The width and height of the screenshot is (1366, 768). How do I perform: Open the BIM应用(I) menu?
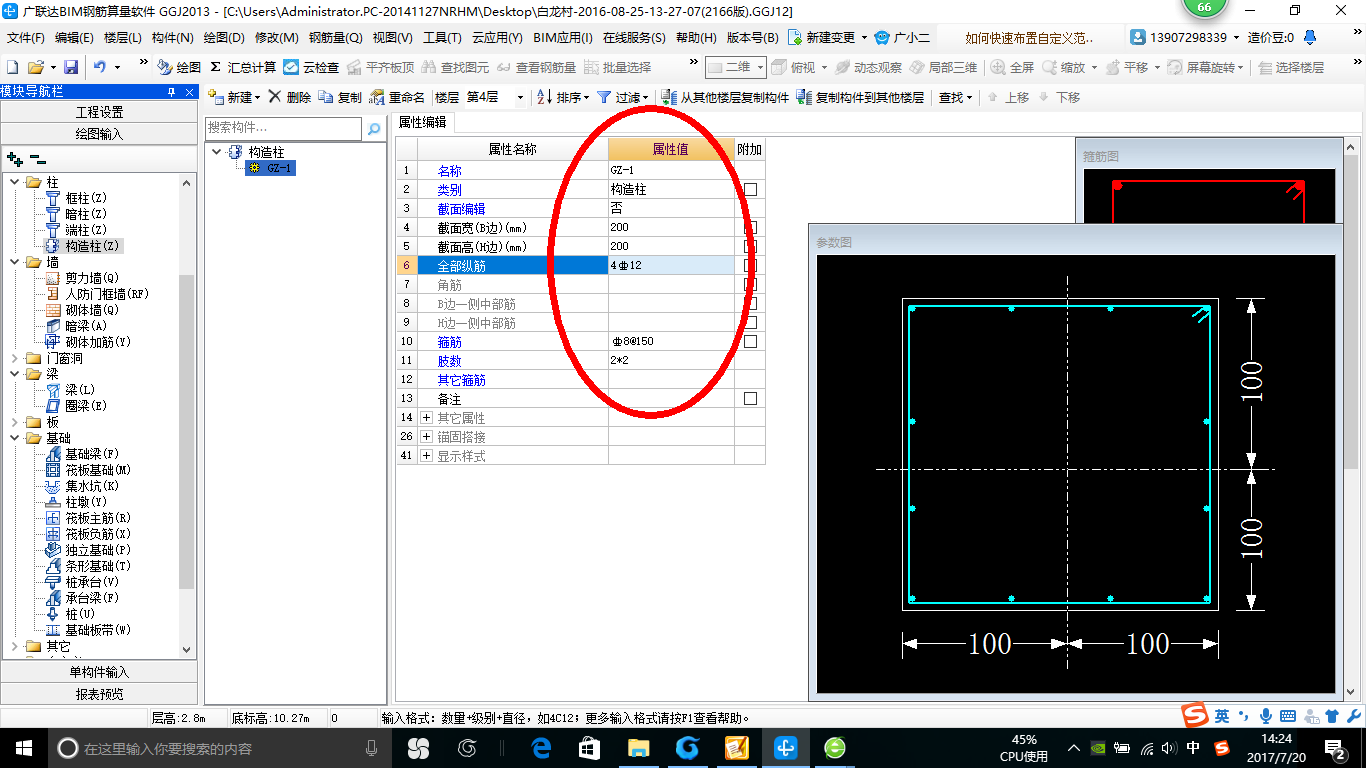(563, 38)
